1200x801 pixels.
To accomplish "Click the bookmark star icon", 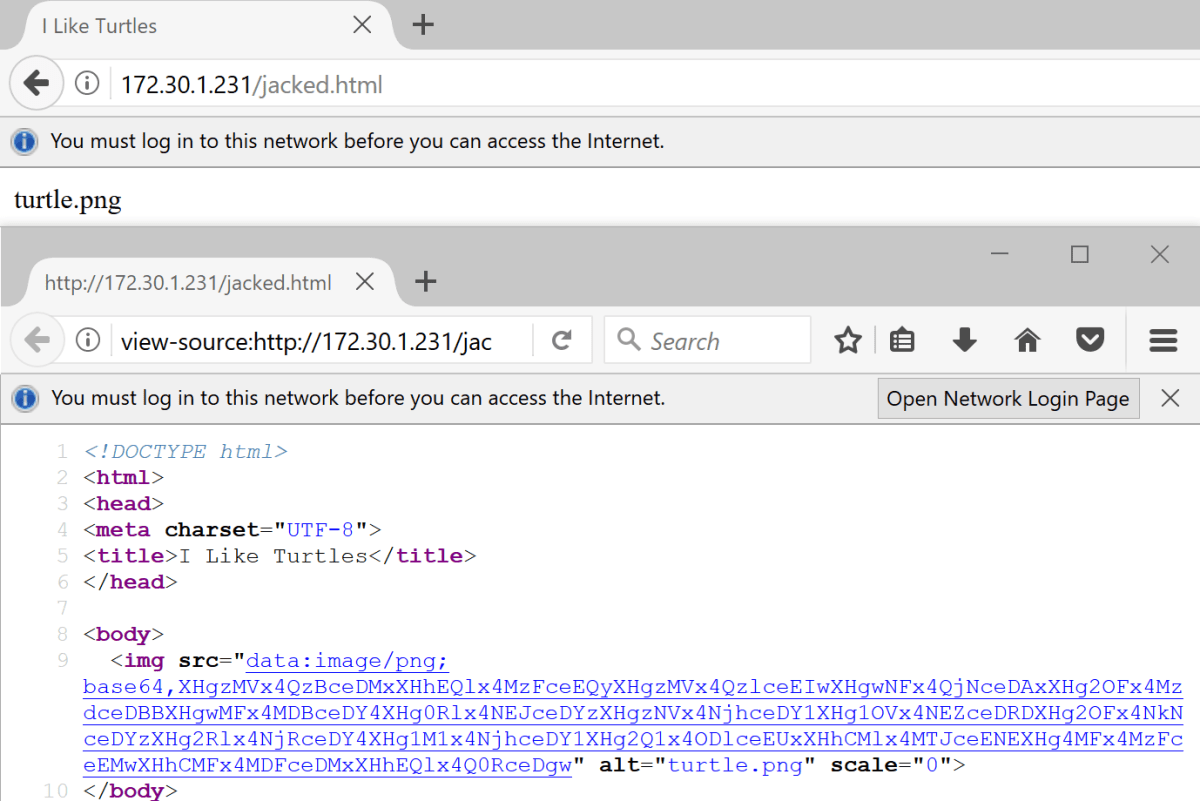I will coord(848,341).
